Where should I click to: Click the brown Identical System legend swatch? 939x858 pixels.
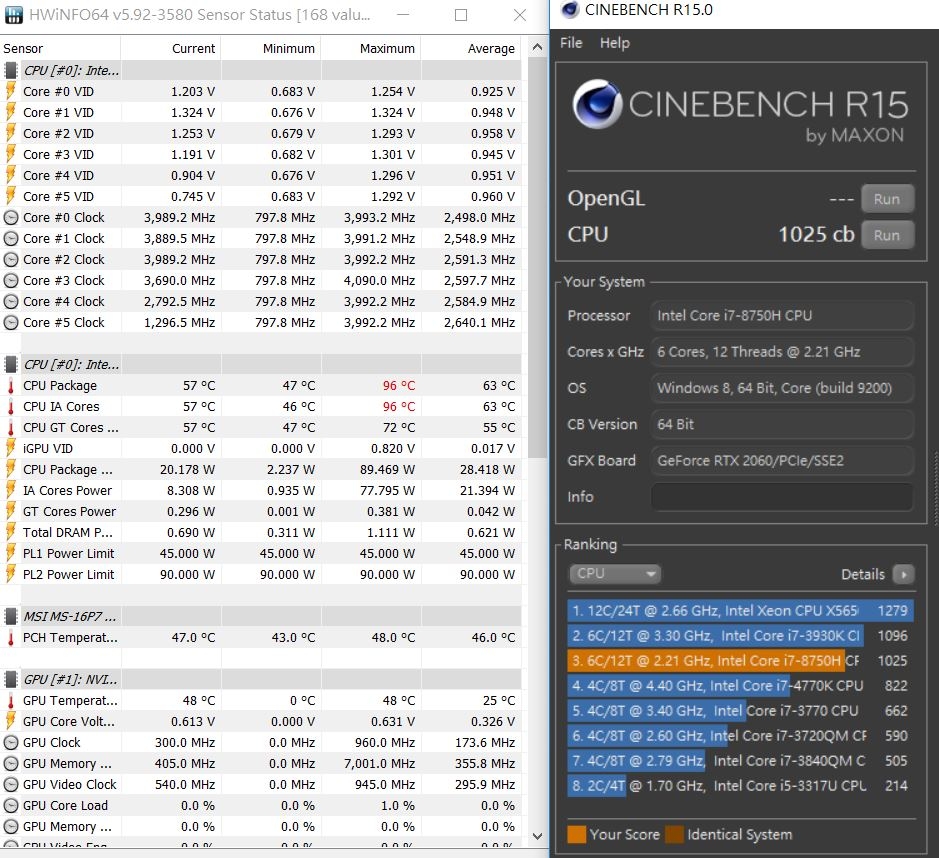coord(674,834)
